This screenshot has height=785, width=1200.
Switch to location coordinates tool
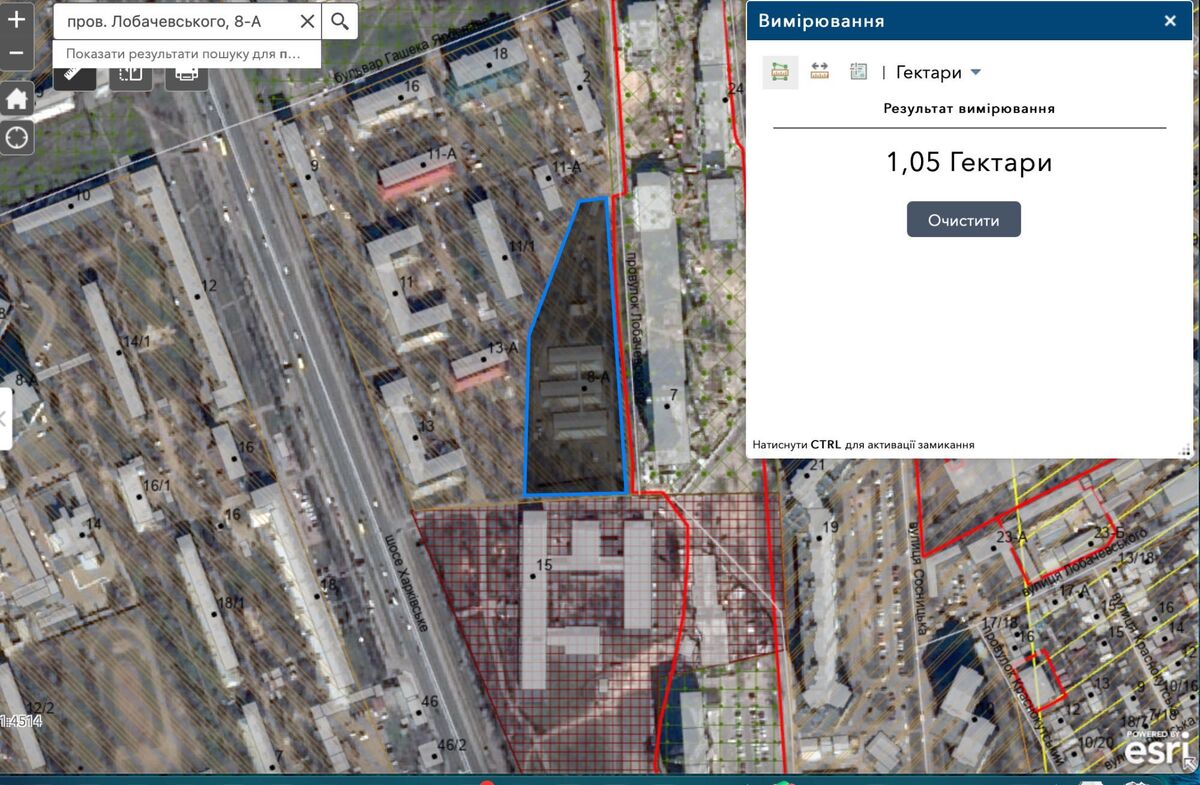[x=858, y=72]
